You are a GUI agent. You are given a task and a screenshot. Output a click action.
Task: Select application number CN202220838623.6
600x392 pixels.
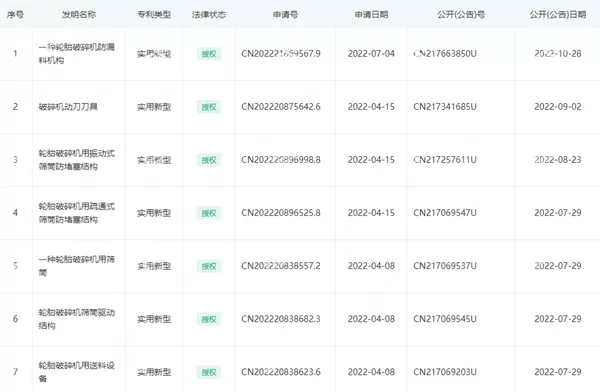click(281, 372)
